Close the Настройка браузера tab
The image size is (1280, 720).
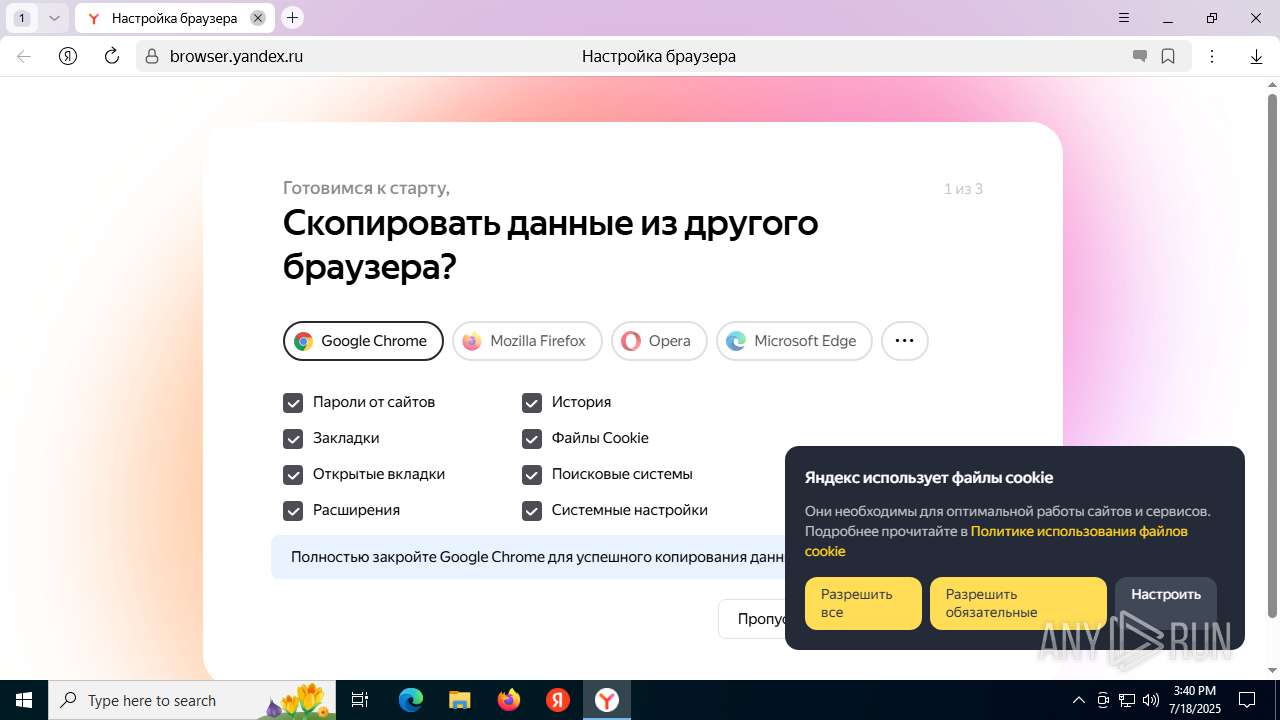[x=257, y=18]
